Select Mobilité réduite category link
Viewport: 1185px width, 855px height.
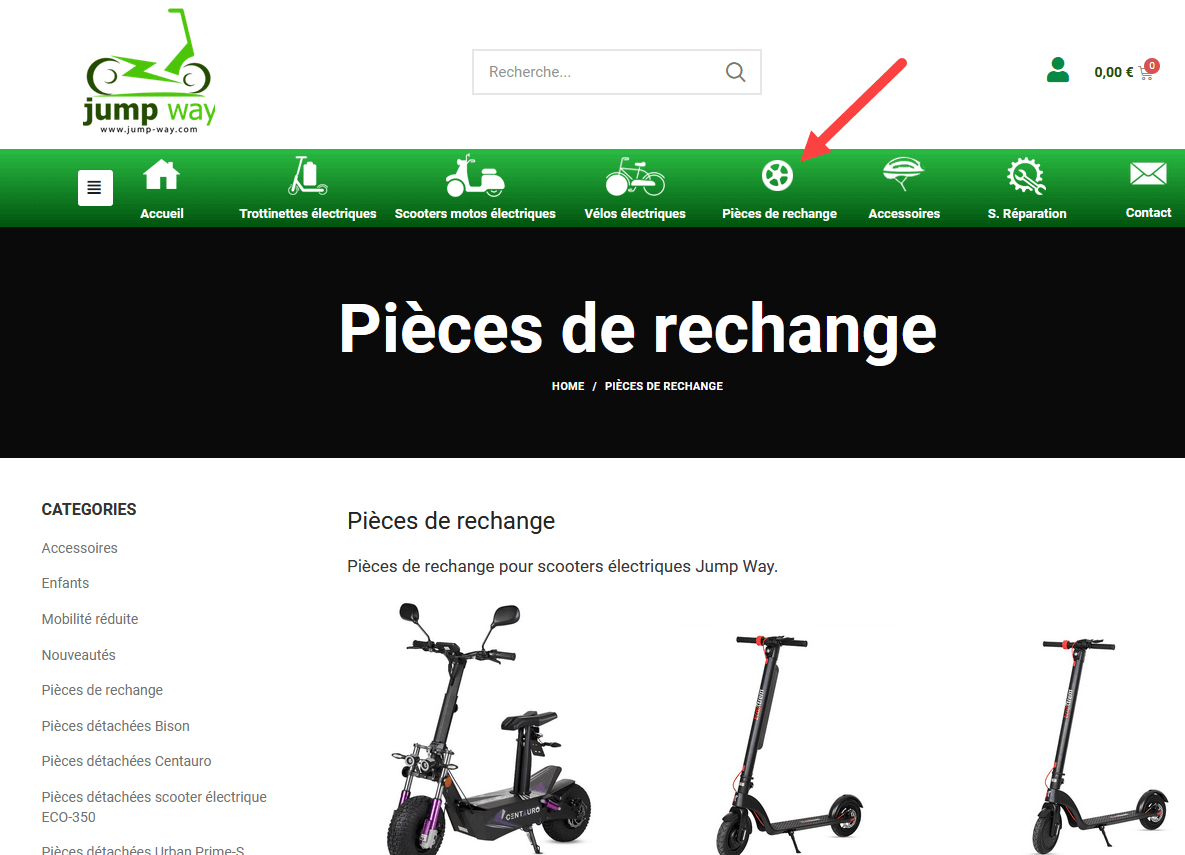(x=90, y=619)
